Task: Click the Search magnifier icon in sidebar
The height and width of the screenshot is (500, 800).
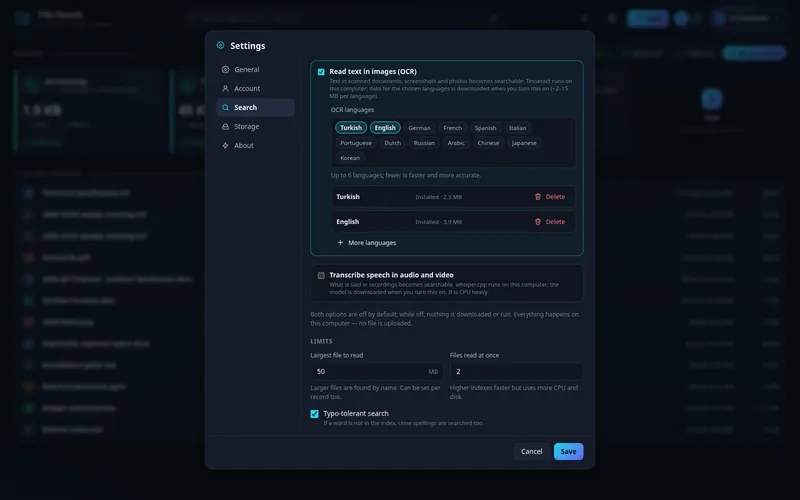Action: coord(225,108)
